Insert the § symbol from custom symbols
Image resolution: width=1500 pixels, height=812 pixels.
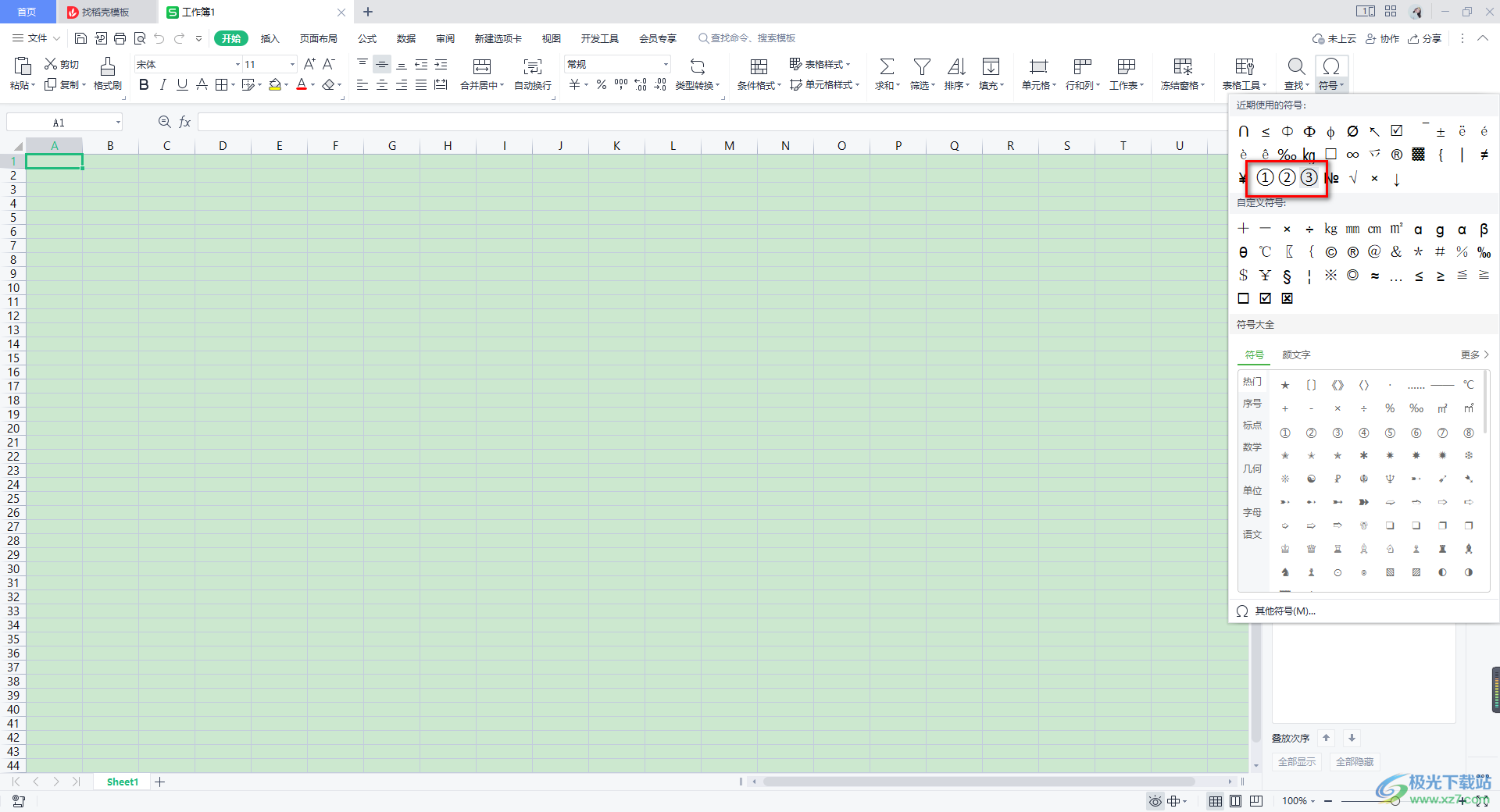(x=1287, y=276)
